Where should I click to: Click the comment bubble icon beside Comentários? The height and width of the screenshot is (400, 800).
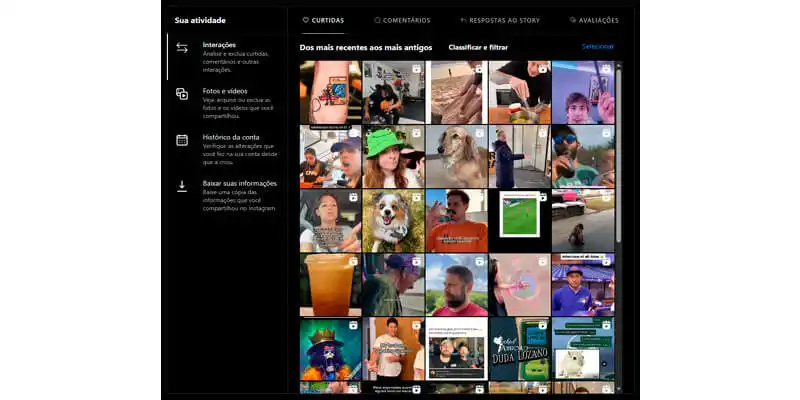coord(377,20)
